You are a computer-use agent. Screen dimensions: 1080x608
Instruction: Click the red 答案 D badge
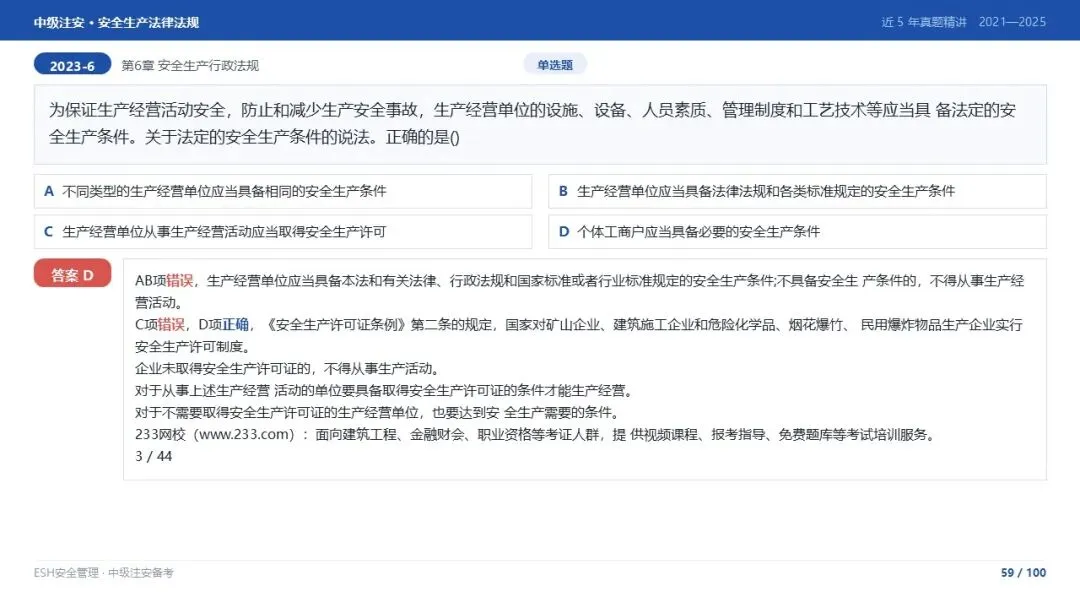point(72,274)
